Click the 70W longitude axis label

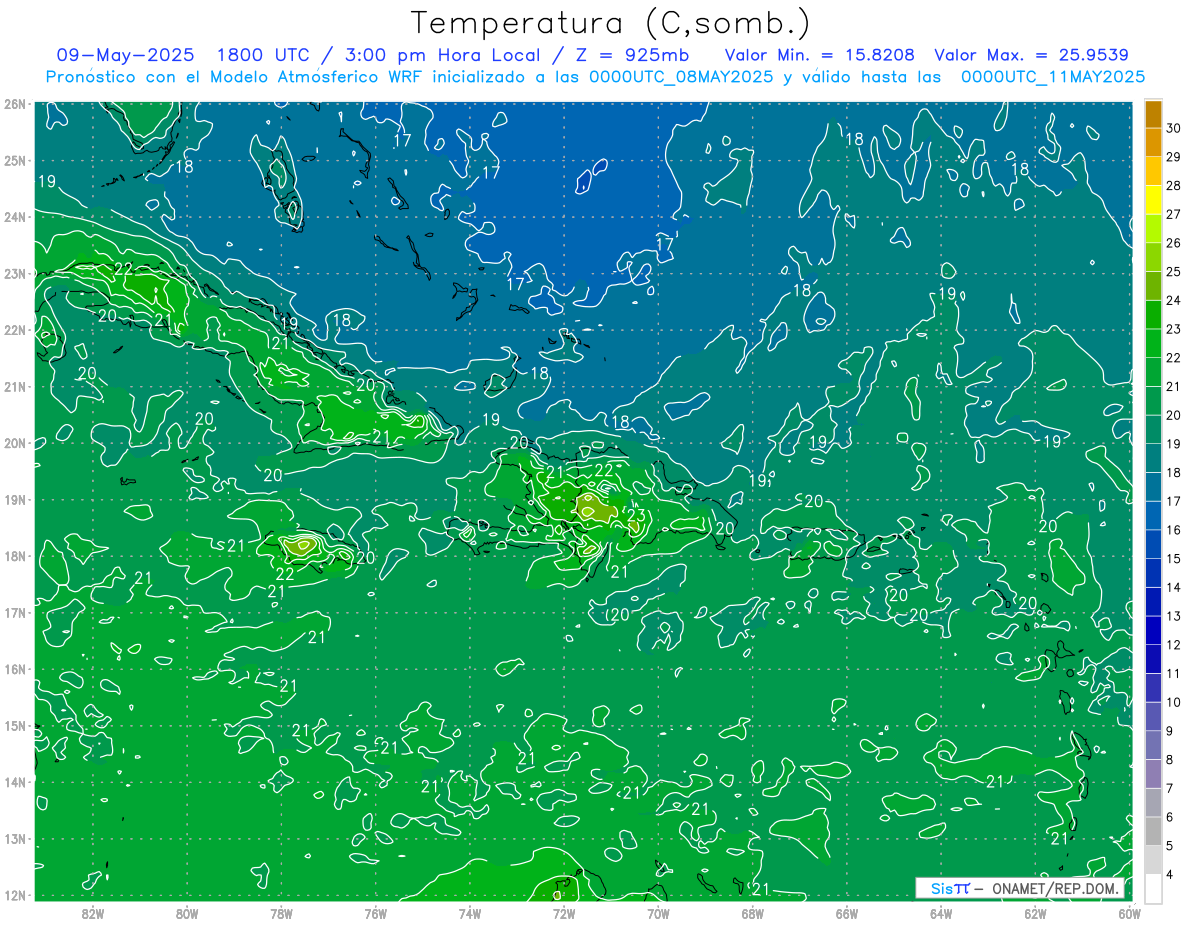coord(658,914)
